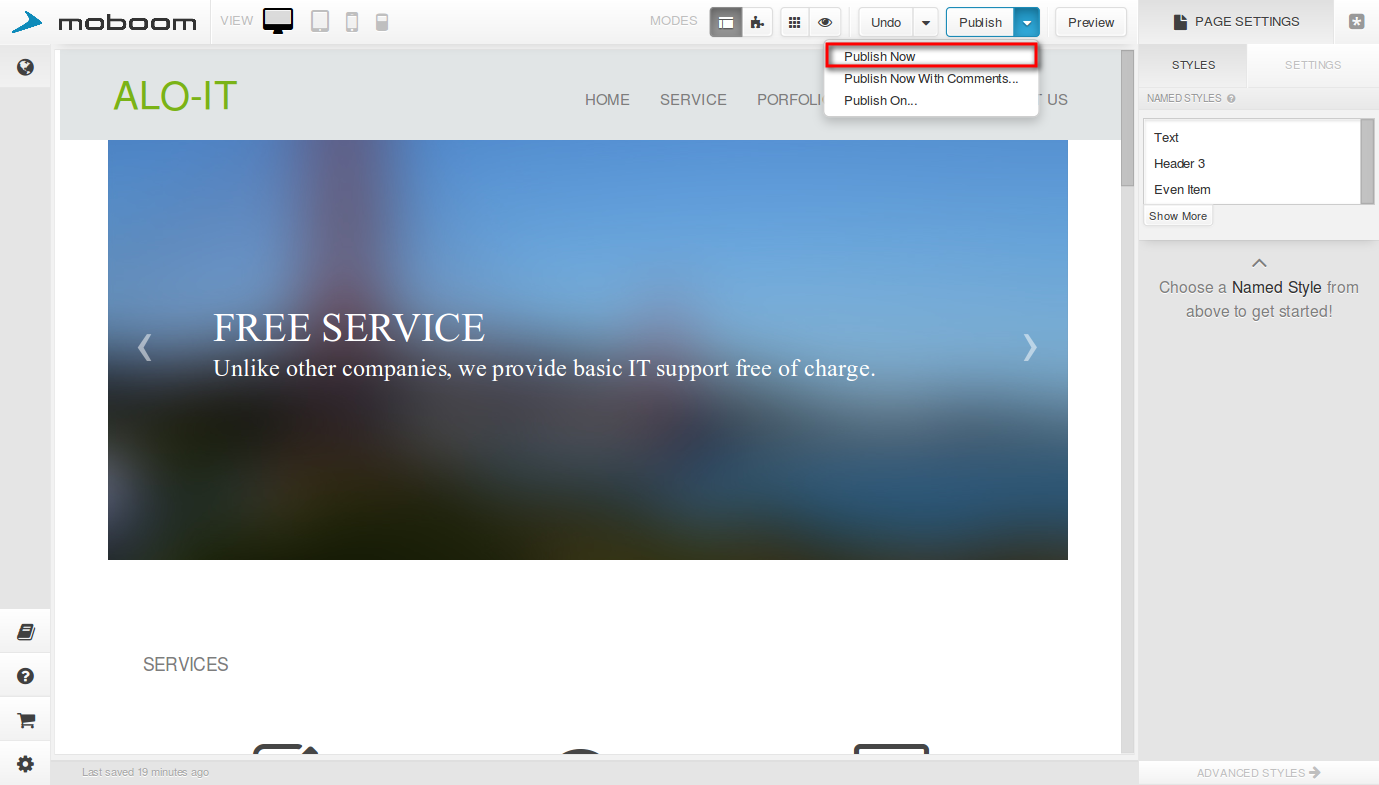Click the 'Last saved 19 minutes ago' status
This screenshot has height=785, width=1379.
[146, 772]
